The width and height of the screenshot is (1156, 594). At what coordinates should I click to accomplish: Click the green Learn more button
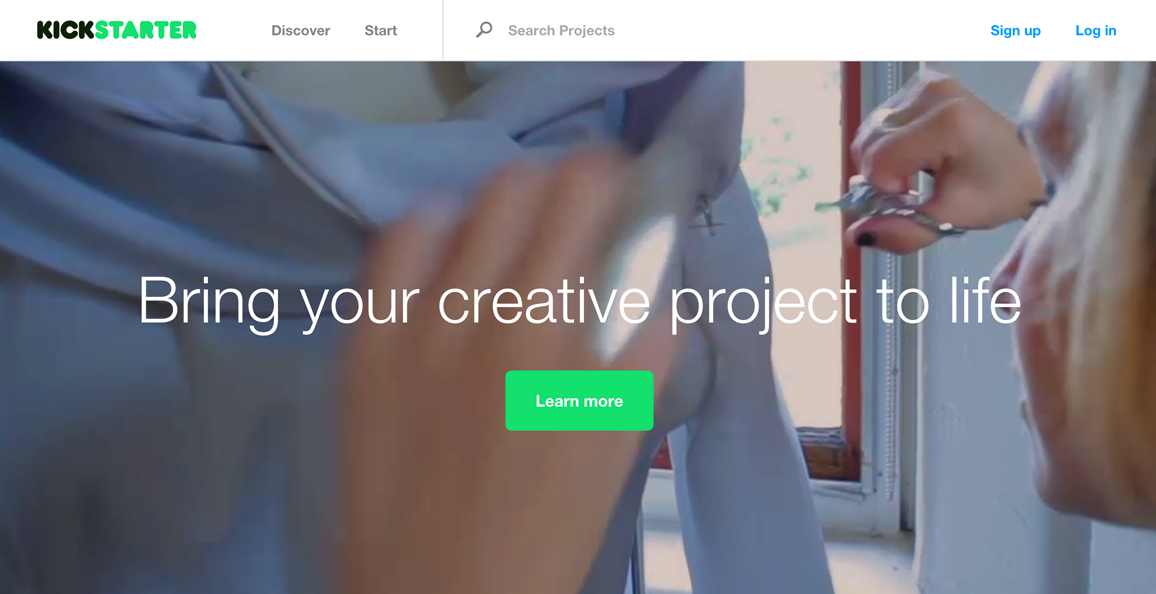[x=579, y=401]
